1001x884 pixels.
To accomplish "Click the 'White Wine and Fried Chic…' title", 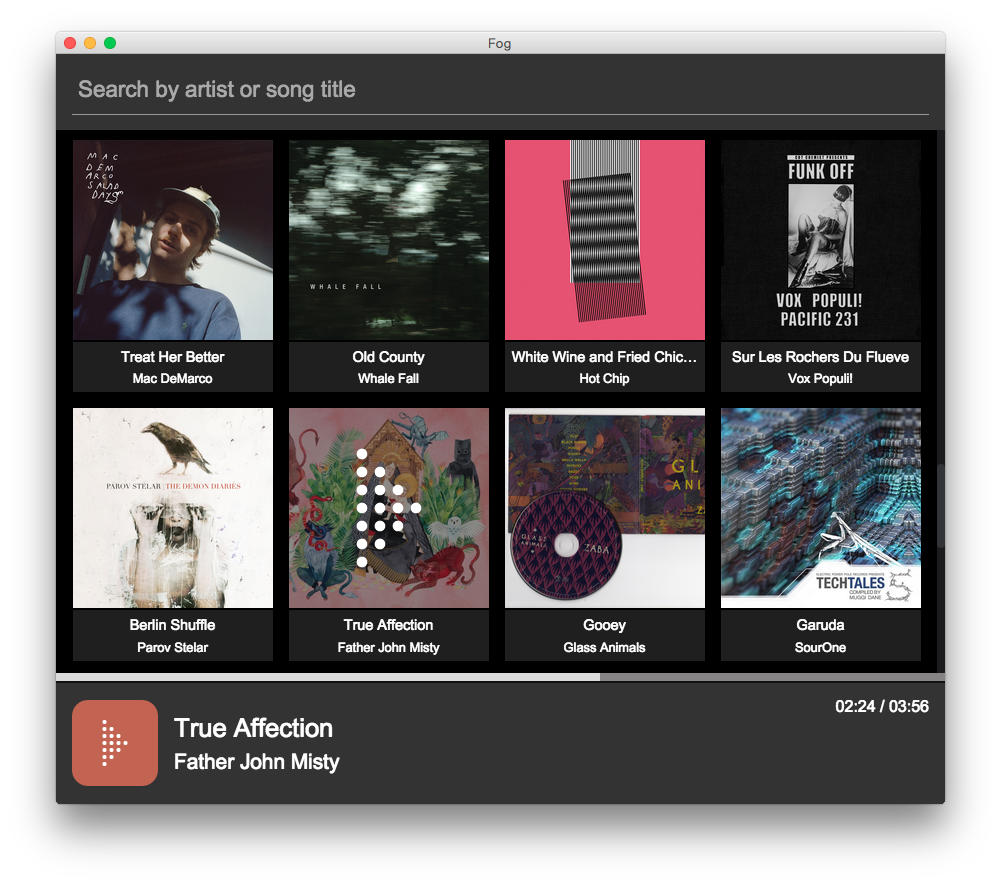I will [605, 357].
